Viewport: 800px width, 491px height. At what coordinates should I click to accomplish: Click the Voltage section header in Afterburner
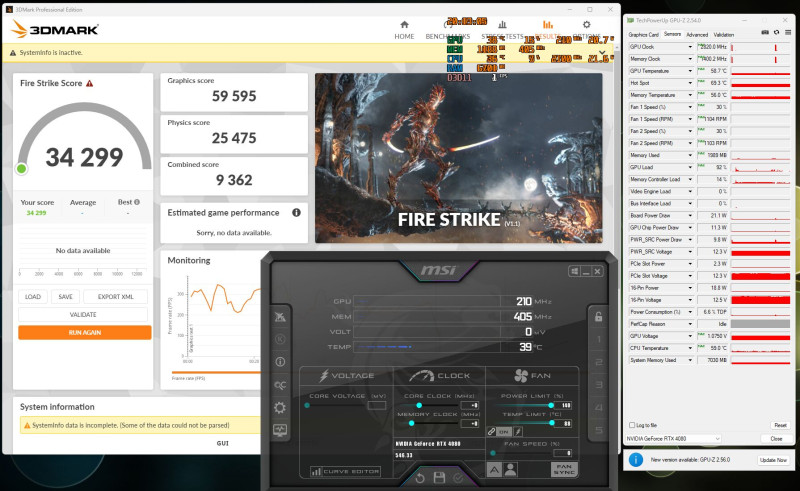coord(347,376)
